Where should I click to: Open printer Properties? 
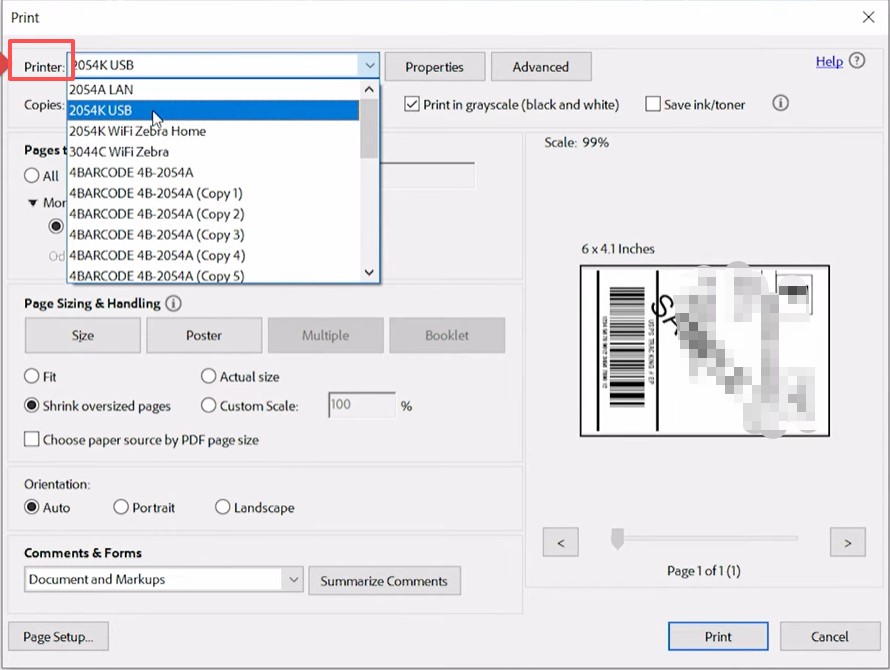434,67
